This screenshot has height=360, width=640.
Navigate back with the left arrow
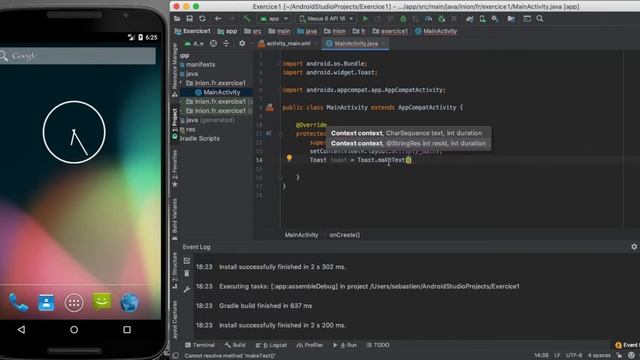tap(218, 19)
